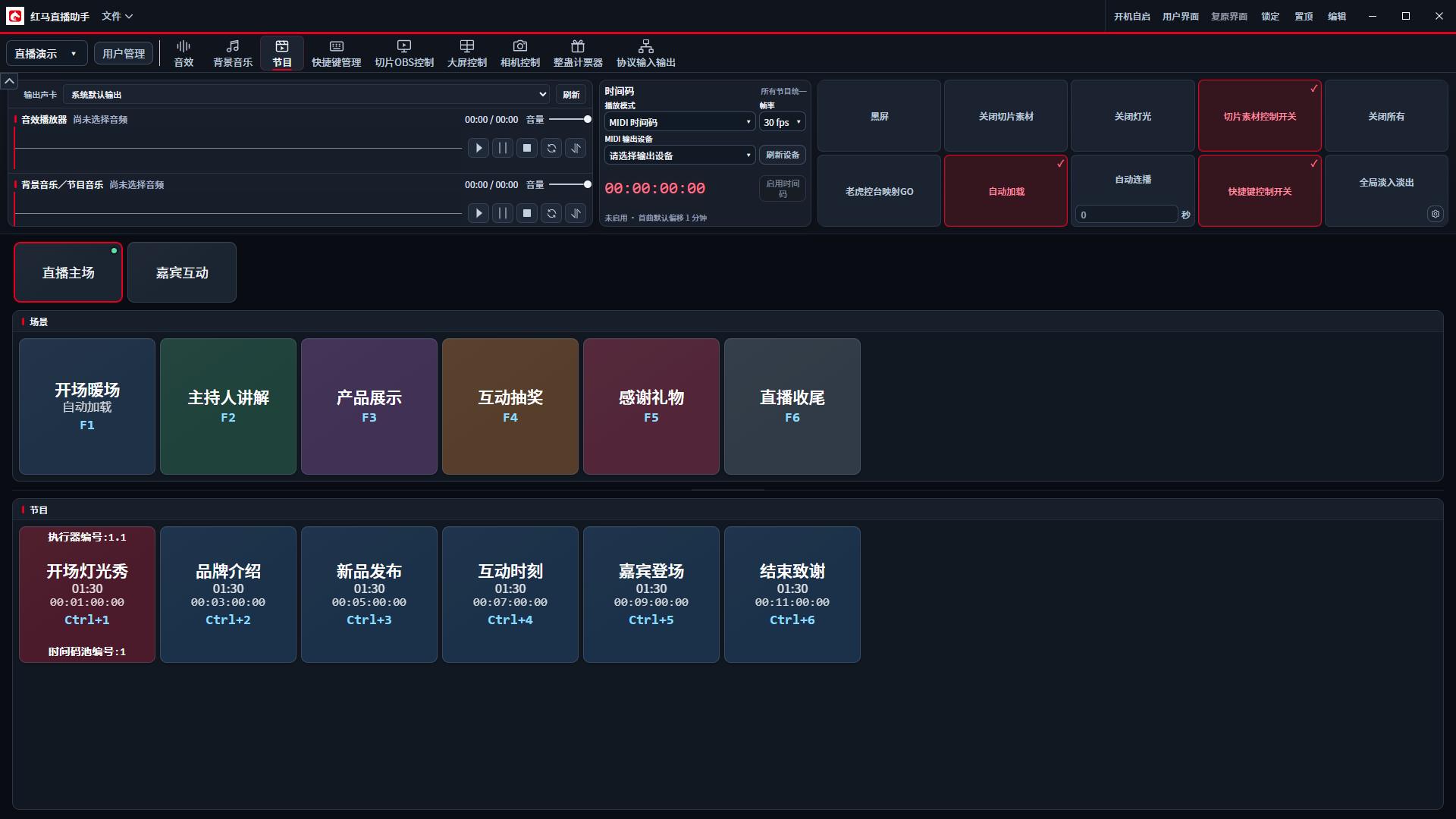Open the 相机控制 camera control icon
Viewport: 1456px width, 819px height.
click(520, 53)
